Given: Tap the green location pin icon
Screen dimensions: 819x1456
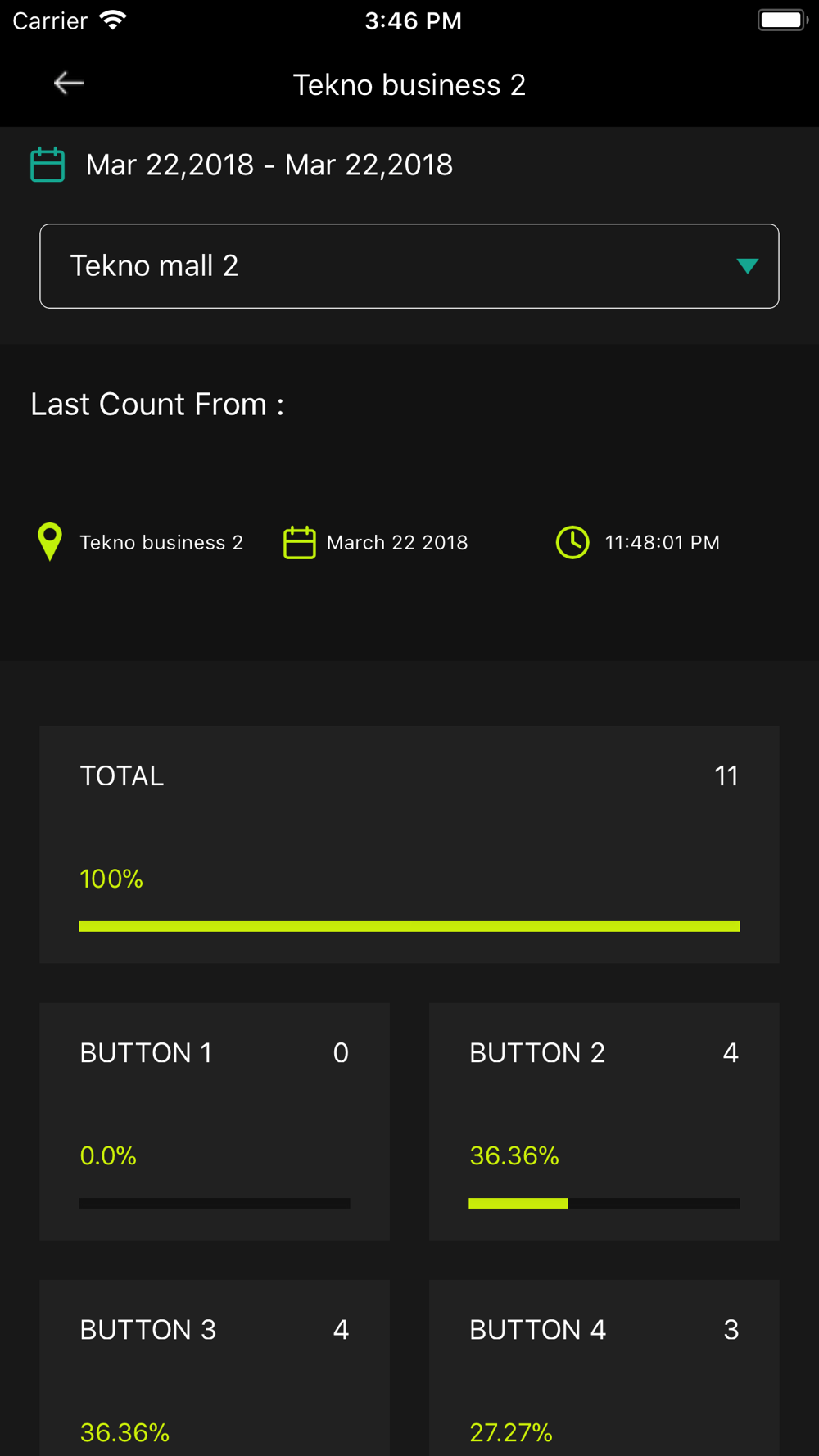Looking at the screenshot, I should pos(50,542).
